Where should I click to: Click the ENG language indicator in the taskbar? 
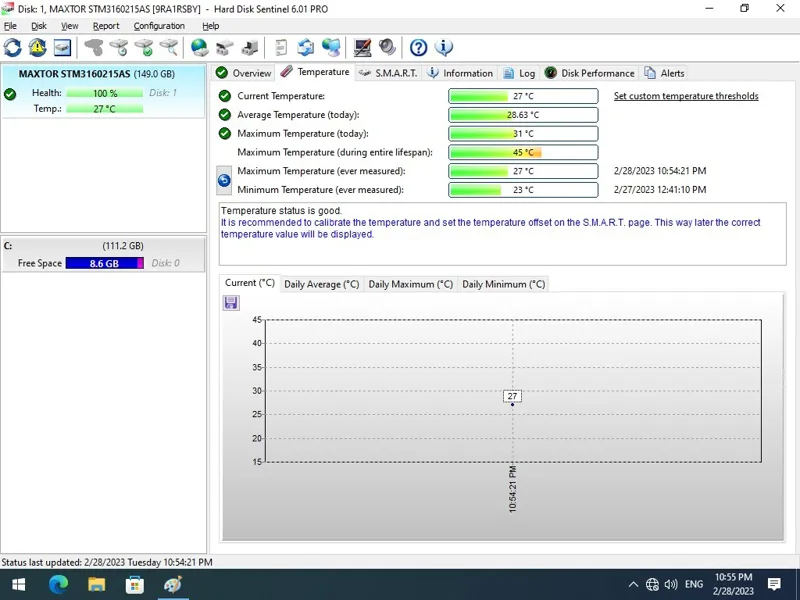[x=693, y=584]
